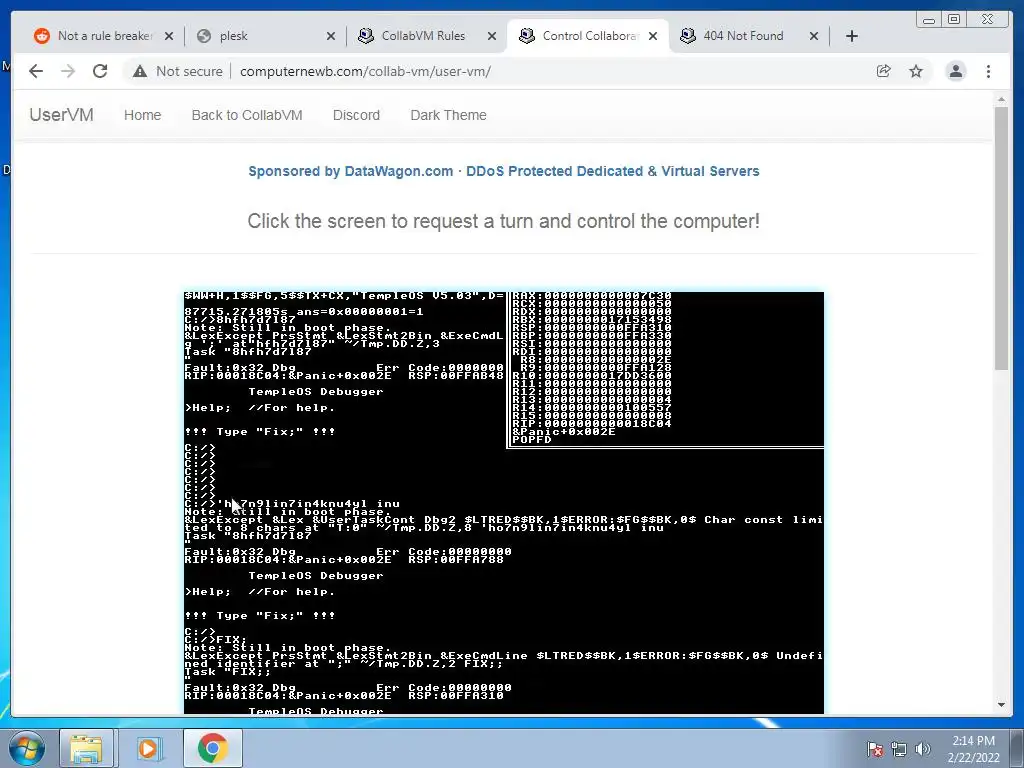Image resolution: width=1024 pixels, height=768 pixels.
Task: Open the Chrome three-dot menu
Action: (x=988, y=71)
